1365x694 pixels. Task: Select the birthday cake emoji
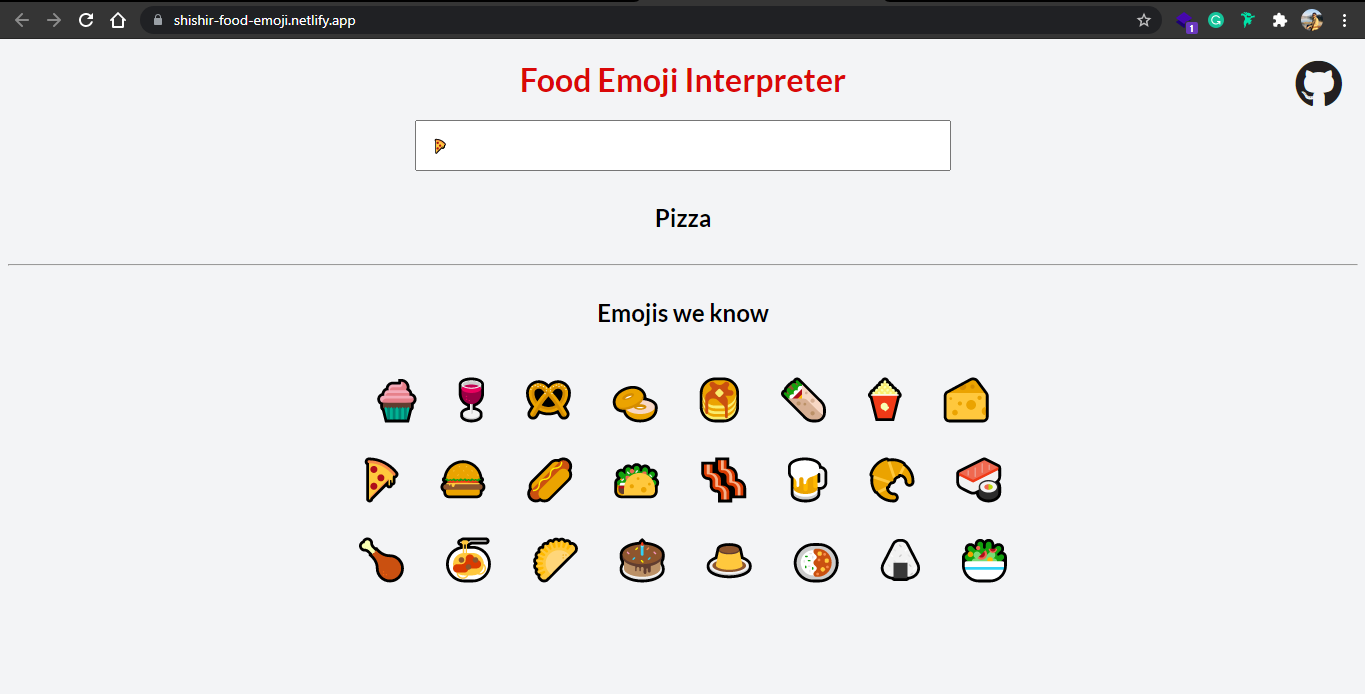(x=641, y=560)
